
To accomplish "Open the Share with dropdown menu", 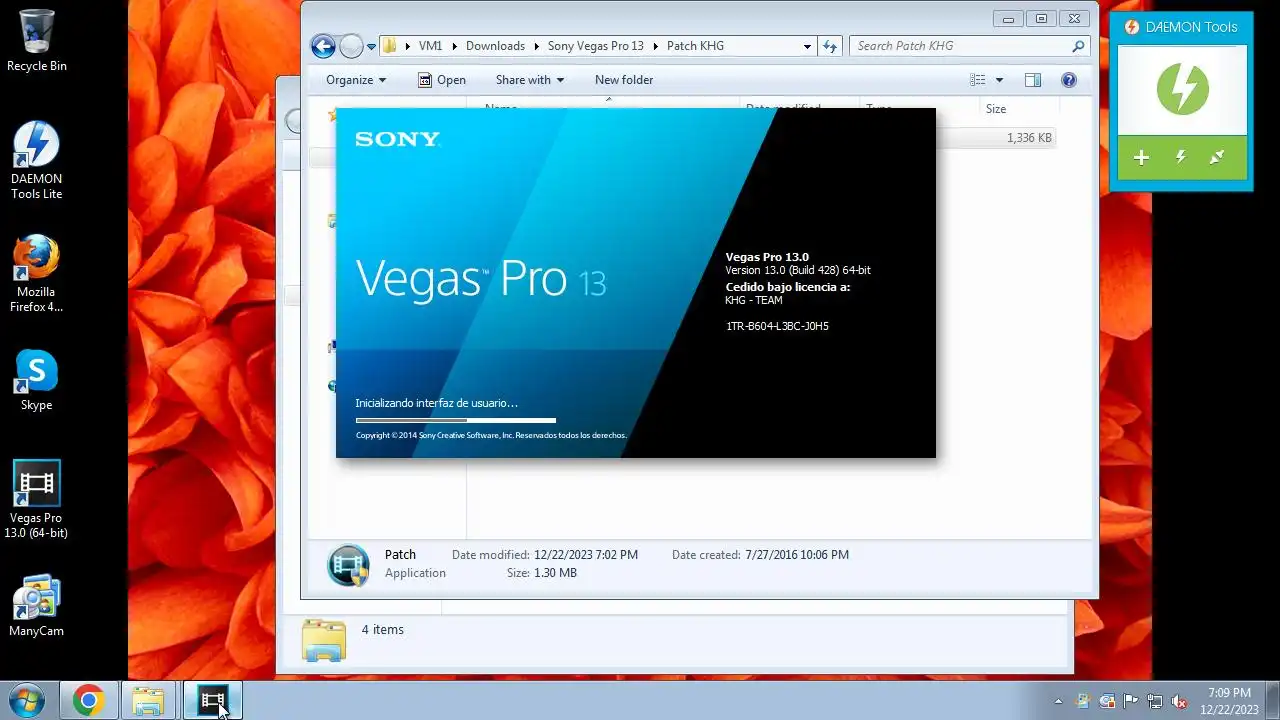I will 530,80.
